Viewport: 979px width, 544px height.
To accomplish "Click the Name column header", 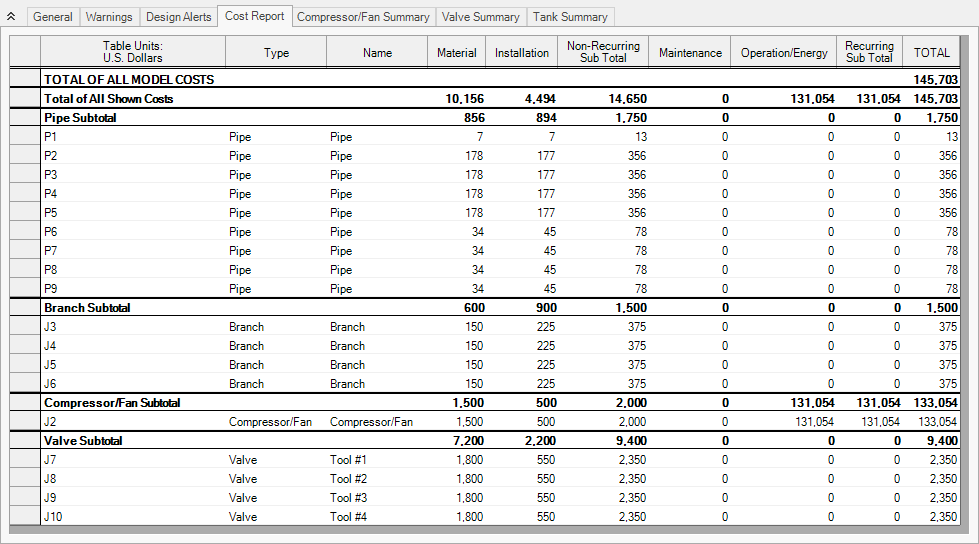I will click(377, 52).
